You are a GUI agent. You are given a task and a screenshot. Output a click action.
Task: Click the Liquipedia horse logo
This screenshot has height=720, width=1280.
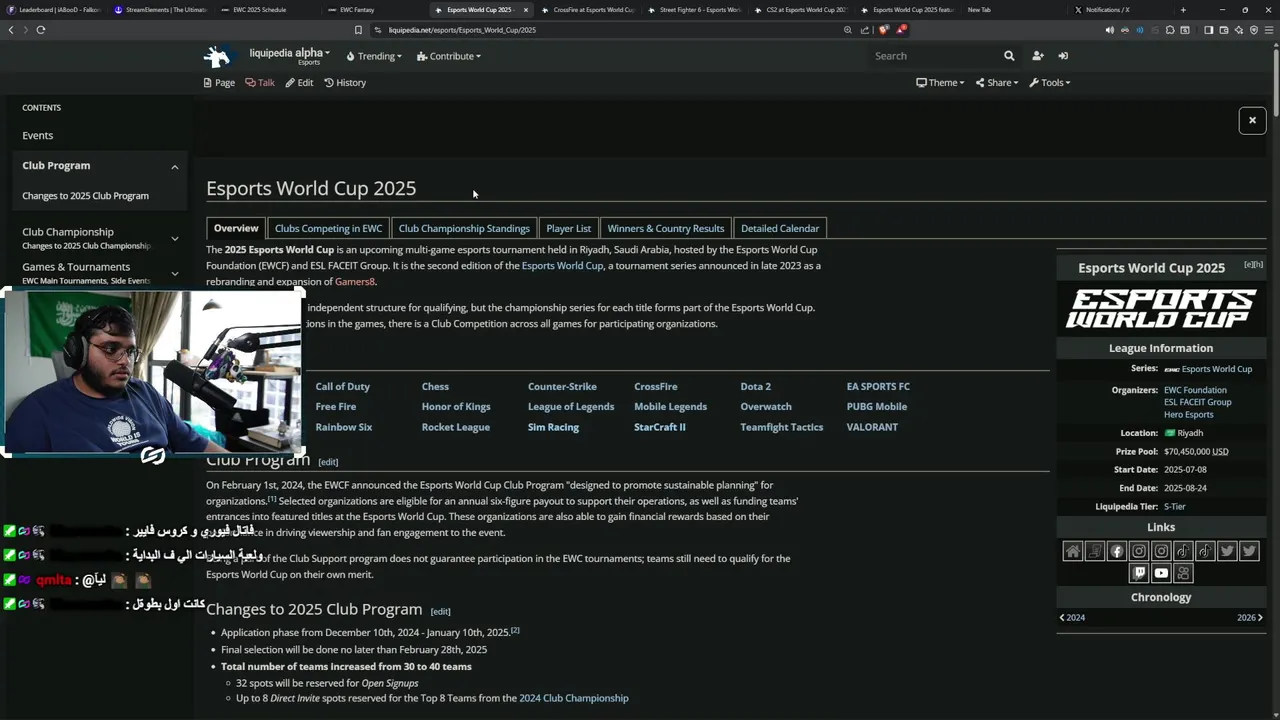click(217, 56)
